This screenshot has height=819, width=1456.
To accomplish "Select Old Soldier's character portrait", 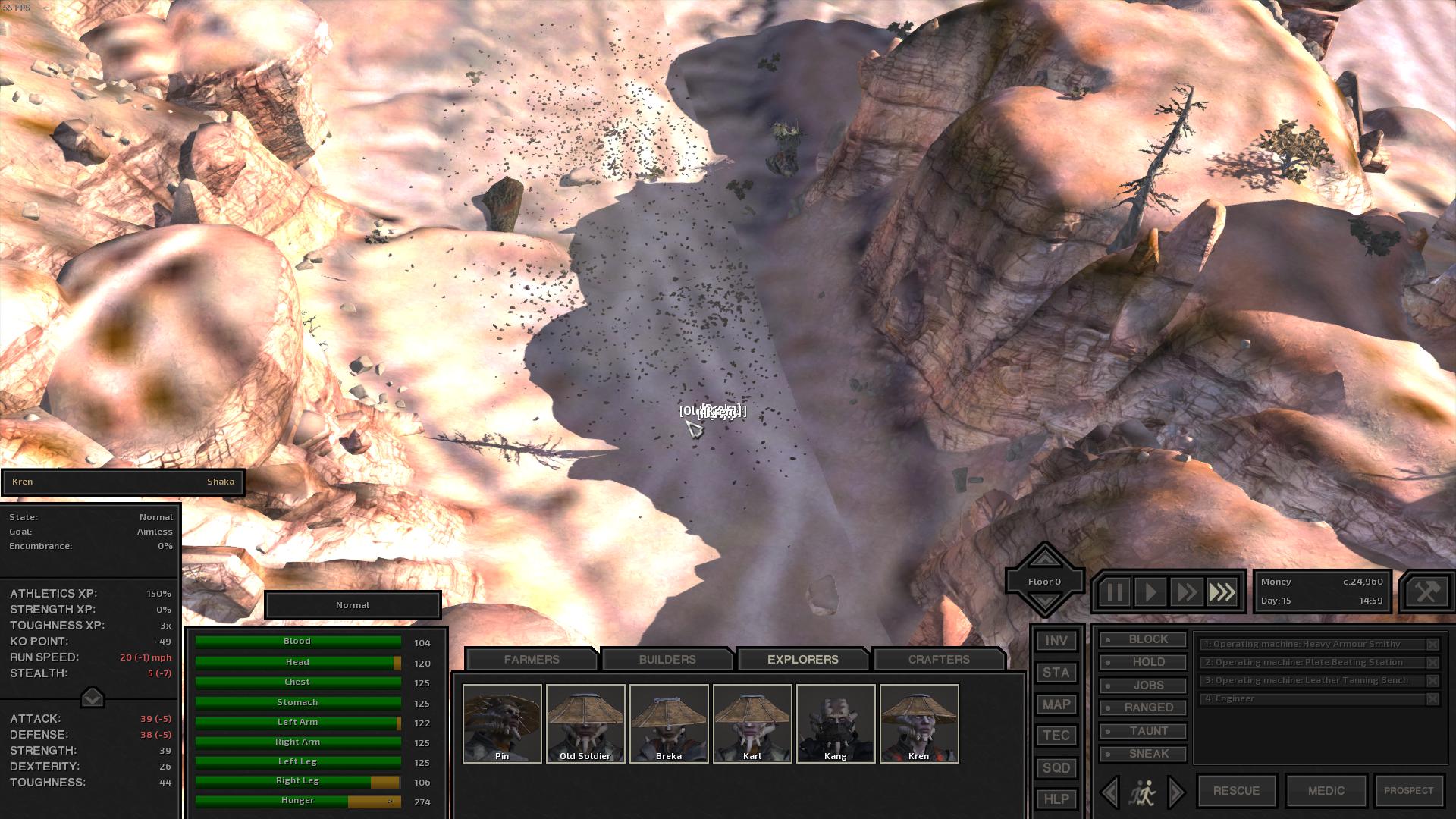I will coord(585,723).
